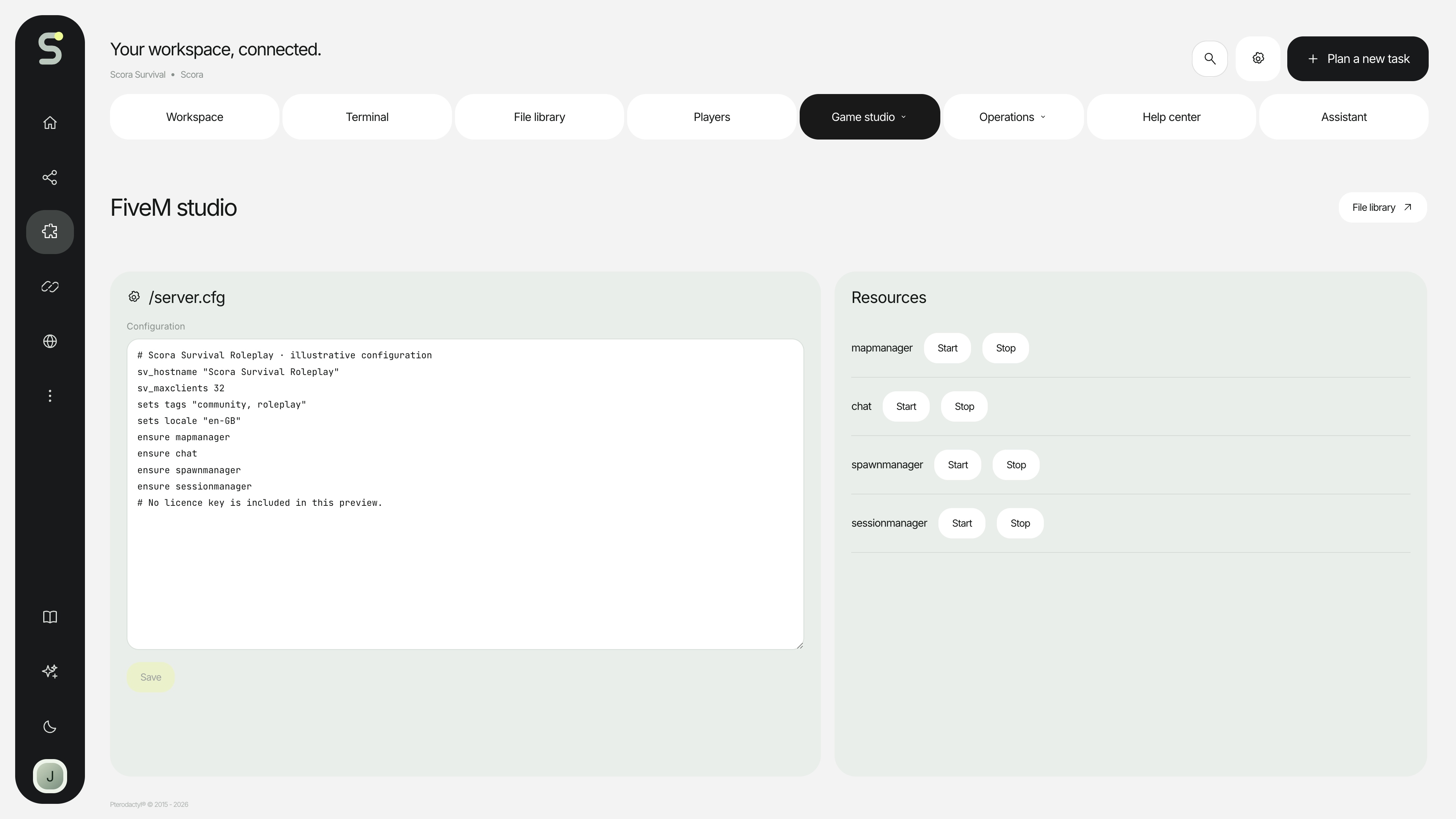
Task: Click the sets locale "en-GB" line
Action: click(189, 421)
